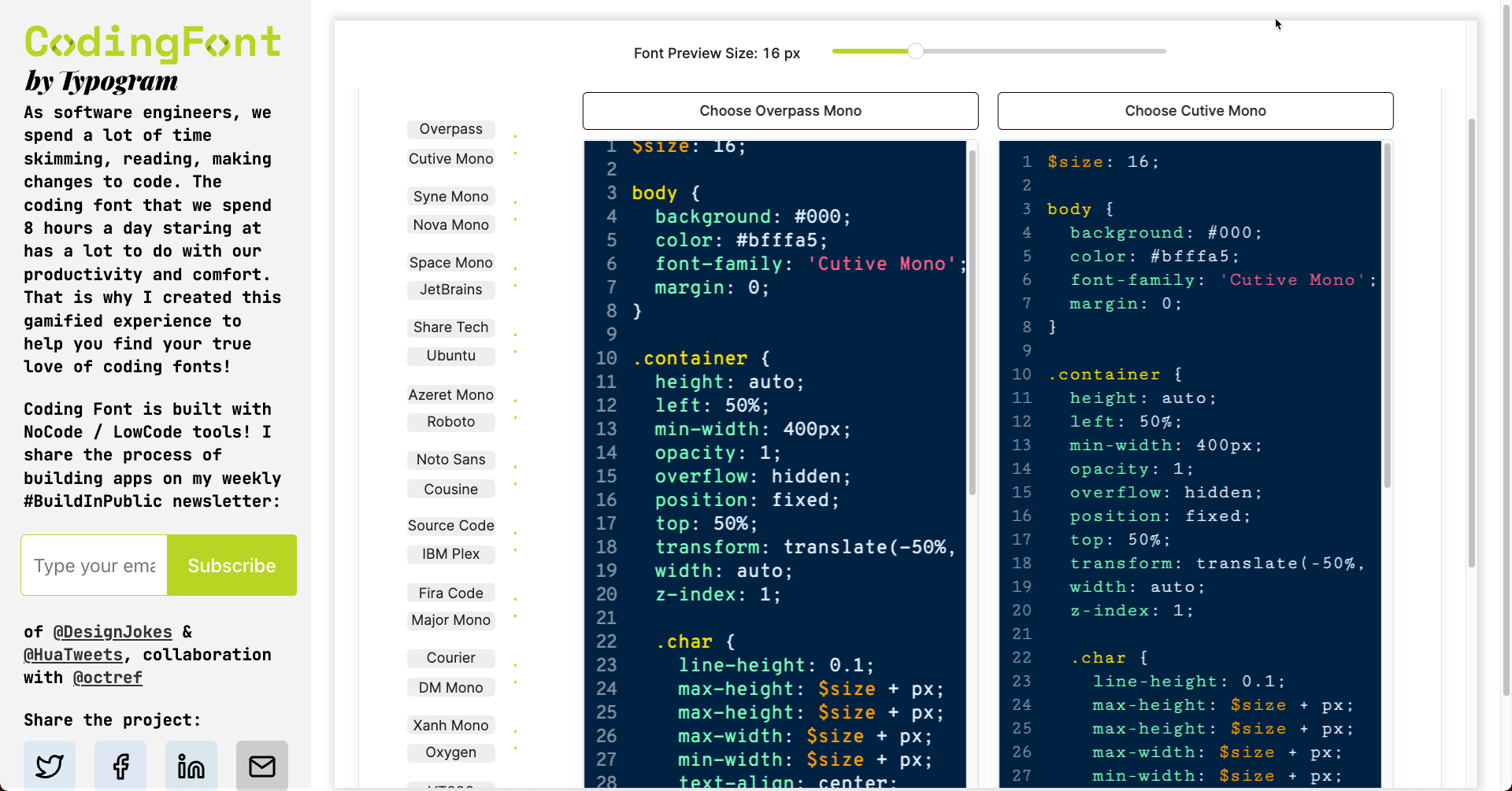
Task: Share the project on LinkedIn icon
Action: click(x=191, y=765)
